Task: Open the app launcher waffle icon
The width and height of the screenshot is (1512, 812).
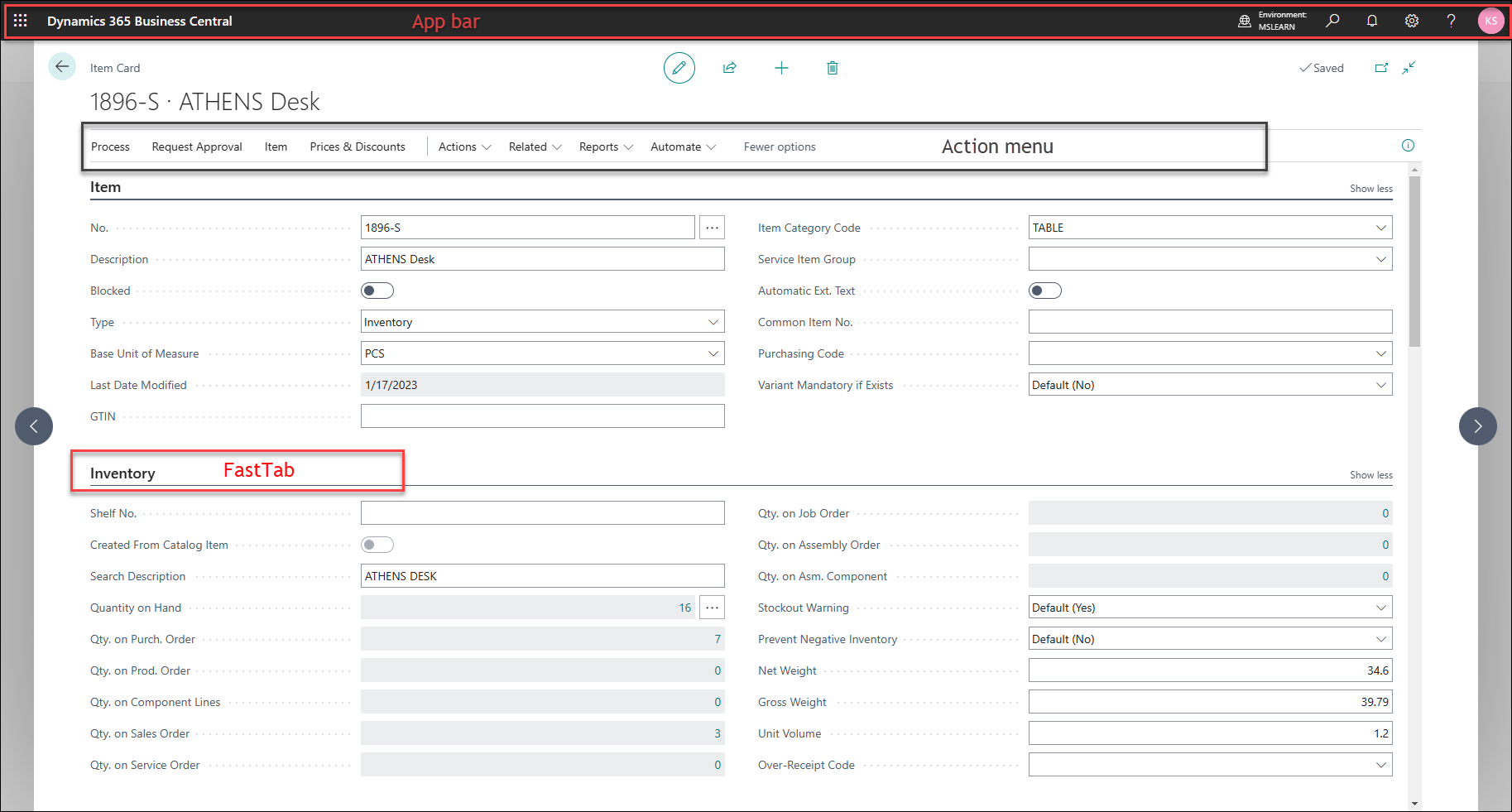Action: click(21, 21)
